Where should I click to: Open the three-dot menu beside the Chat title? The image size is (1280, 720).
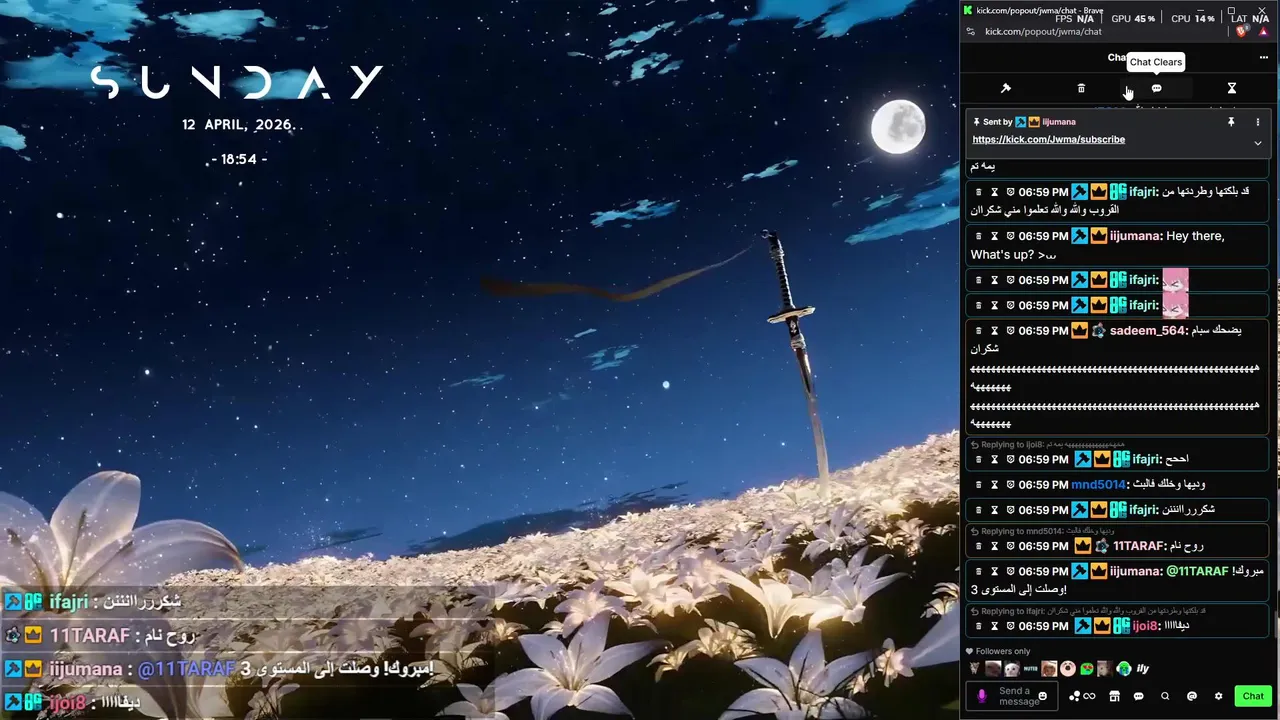click(x=1263, y=58)
